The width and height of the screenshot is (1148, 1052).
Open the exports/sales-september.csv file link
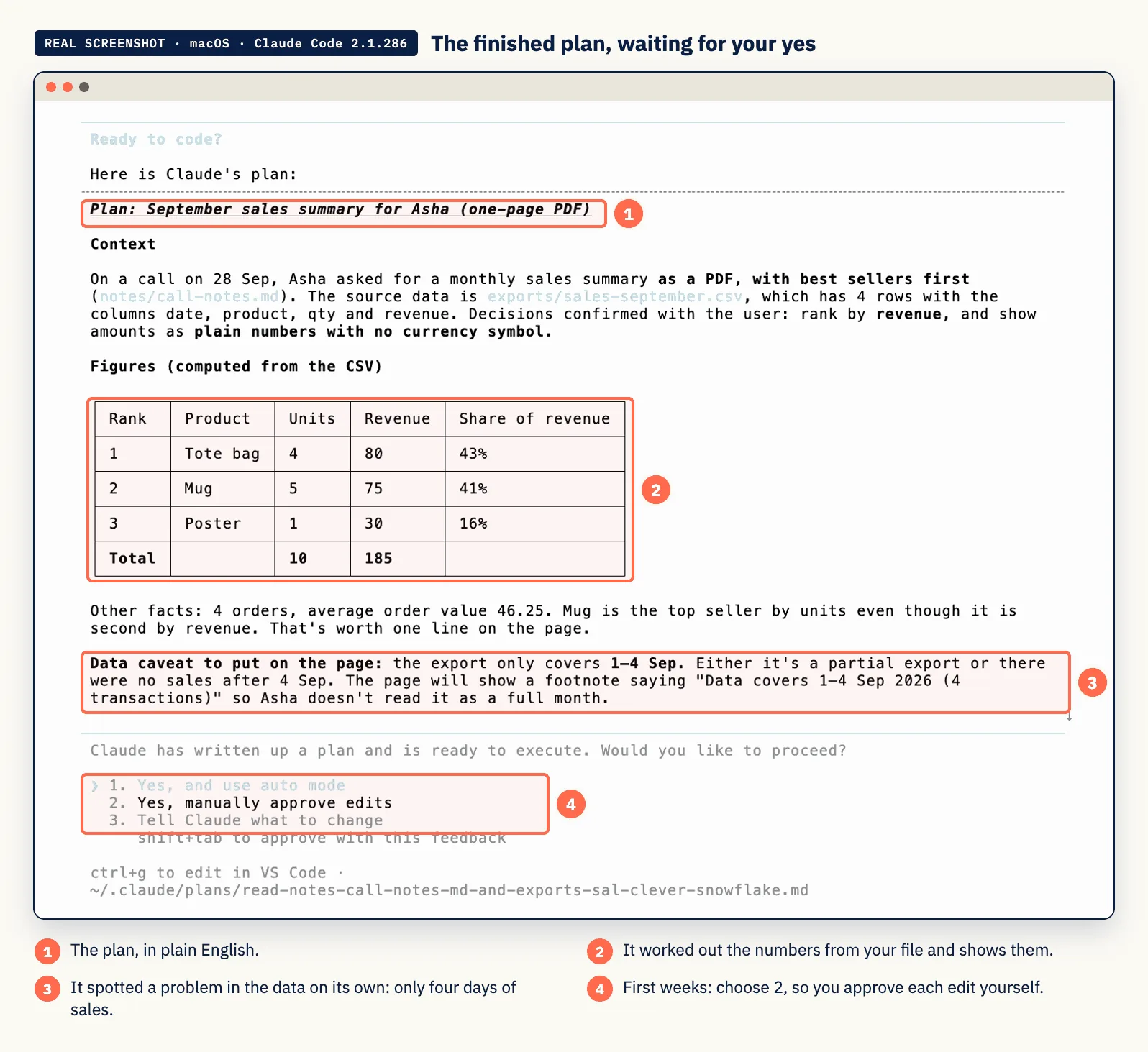pyautogui.click(x=615, y=296)
